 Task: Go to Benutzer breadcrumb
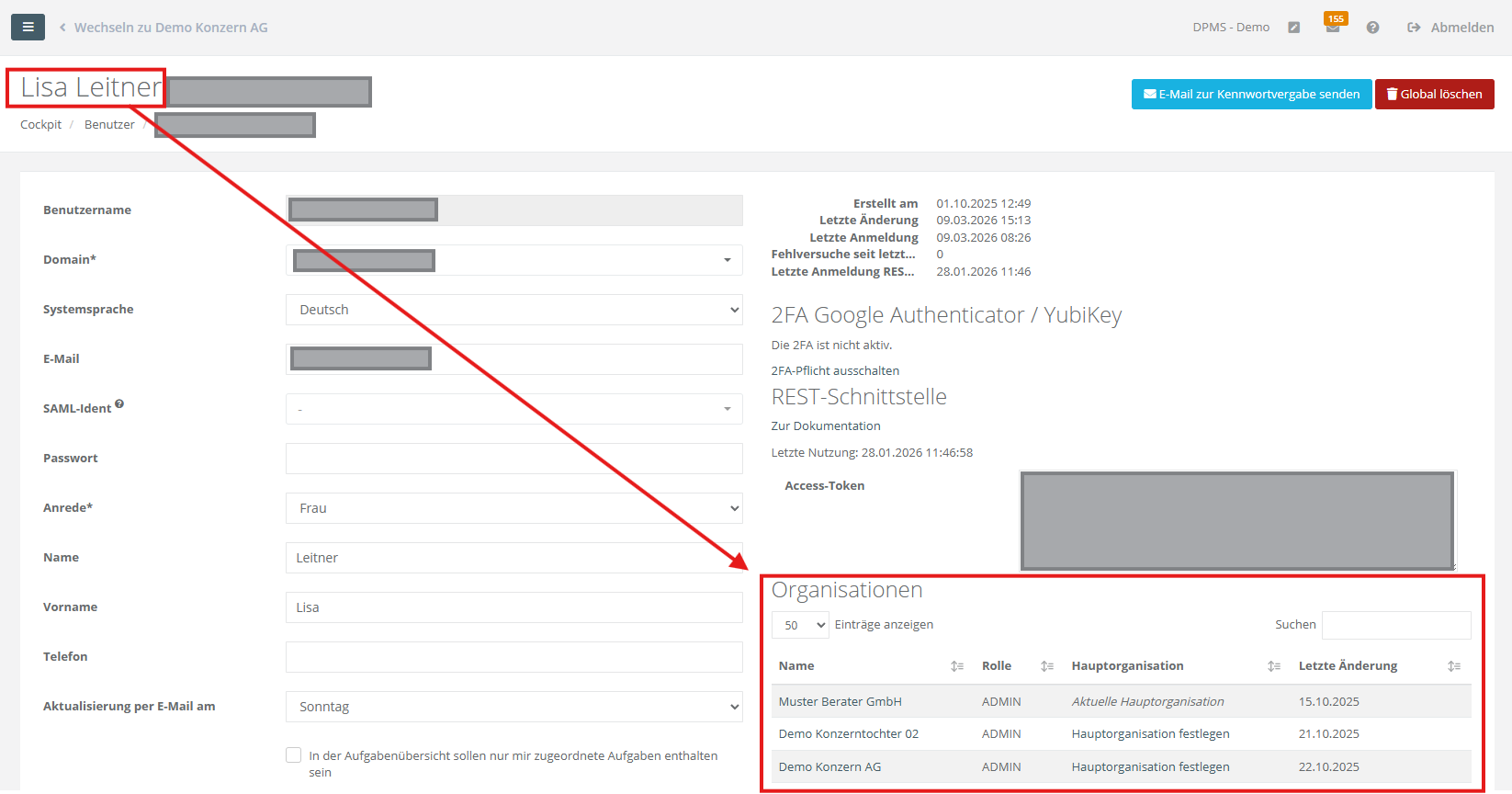tap(109, 125)
